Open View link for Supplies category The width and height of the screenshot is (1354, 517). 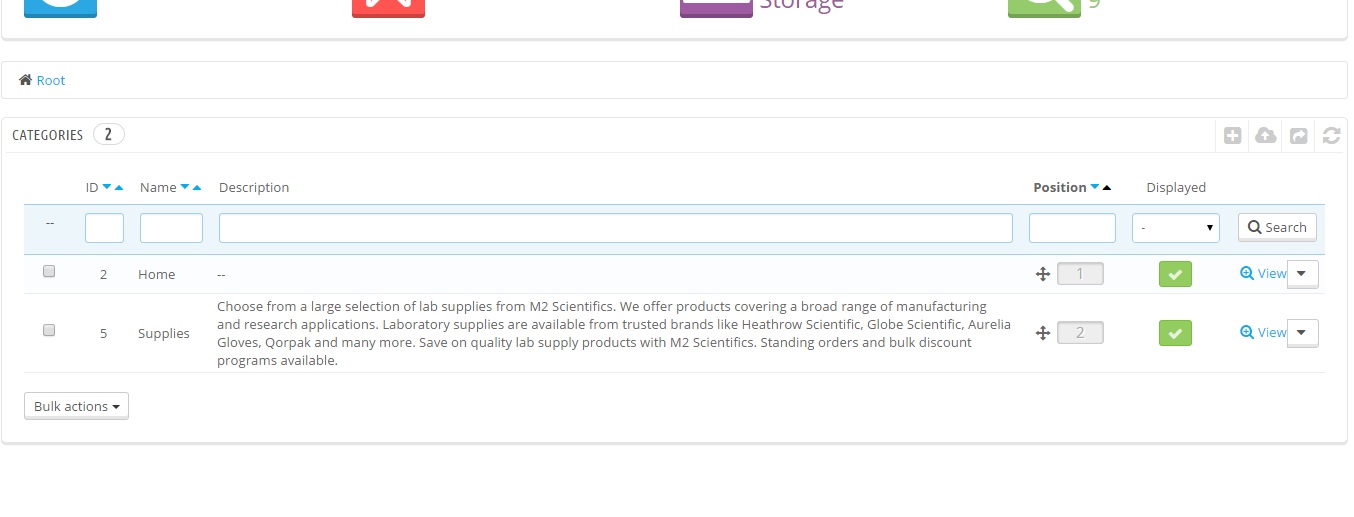tap(1264, 332)
